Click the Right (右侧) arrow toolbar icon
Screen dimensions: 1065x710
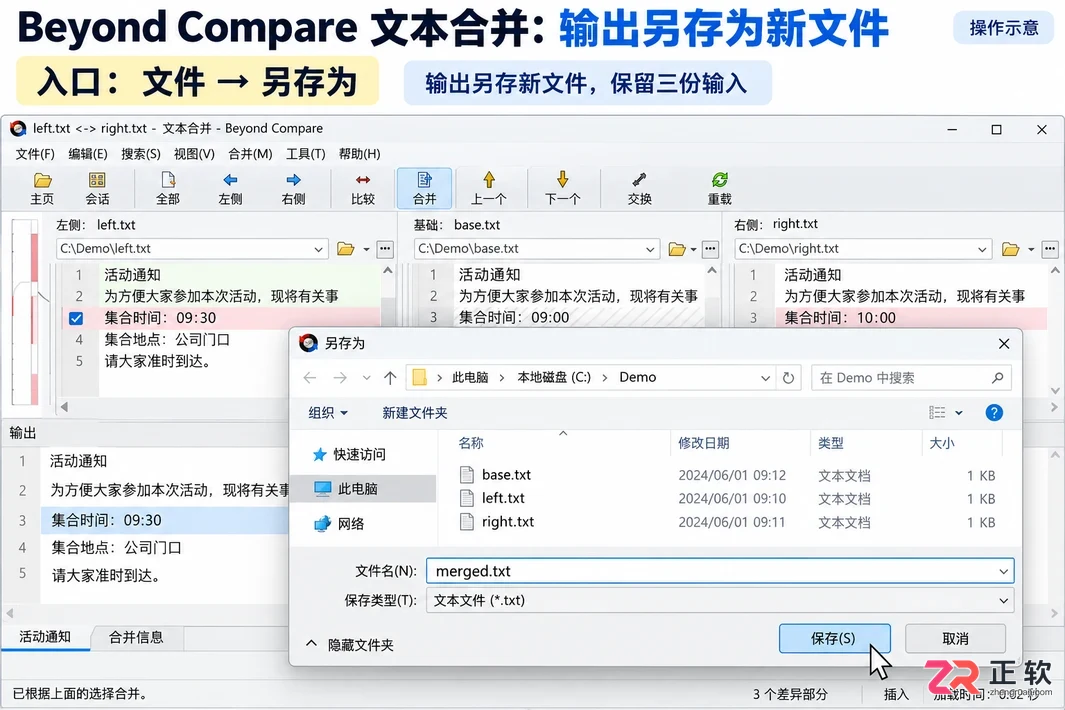pos(293,188)
